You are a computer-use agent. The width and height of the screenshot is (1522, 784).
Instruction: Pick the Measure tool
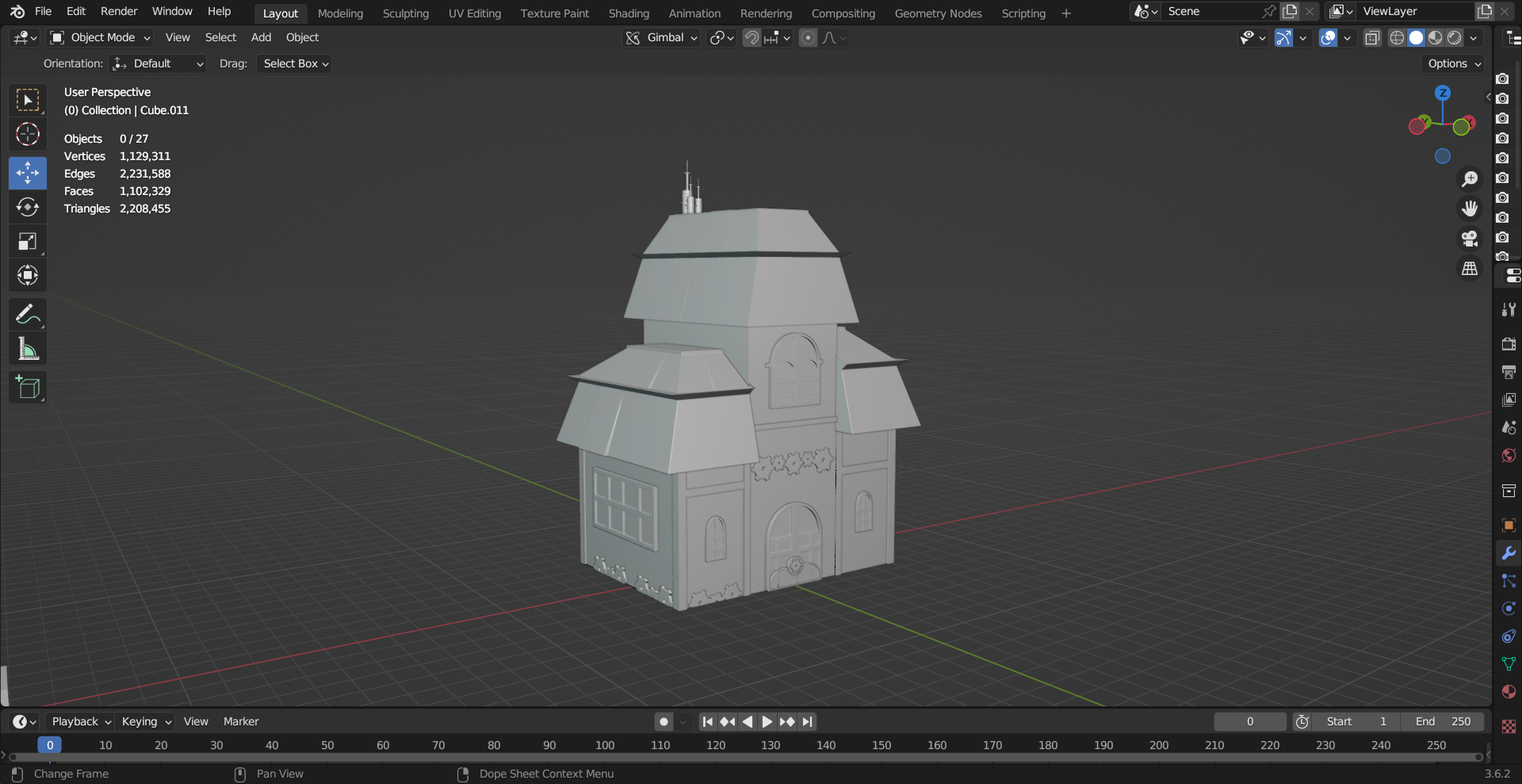28,349
